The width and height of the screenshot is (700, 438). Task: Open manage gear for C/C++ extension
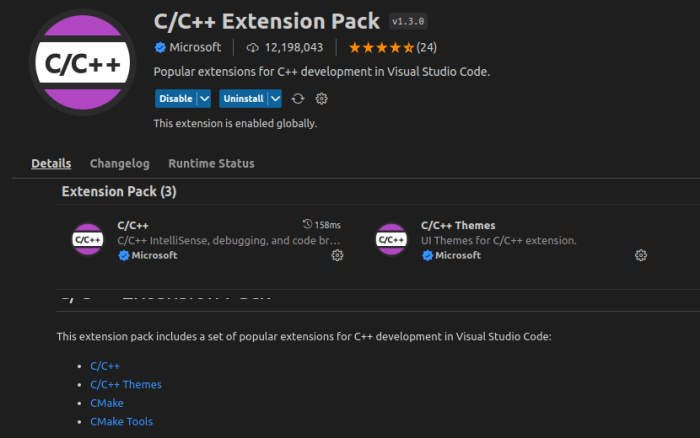[x=337, y=255]
